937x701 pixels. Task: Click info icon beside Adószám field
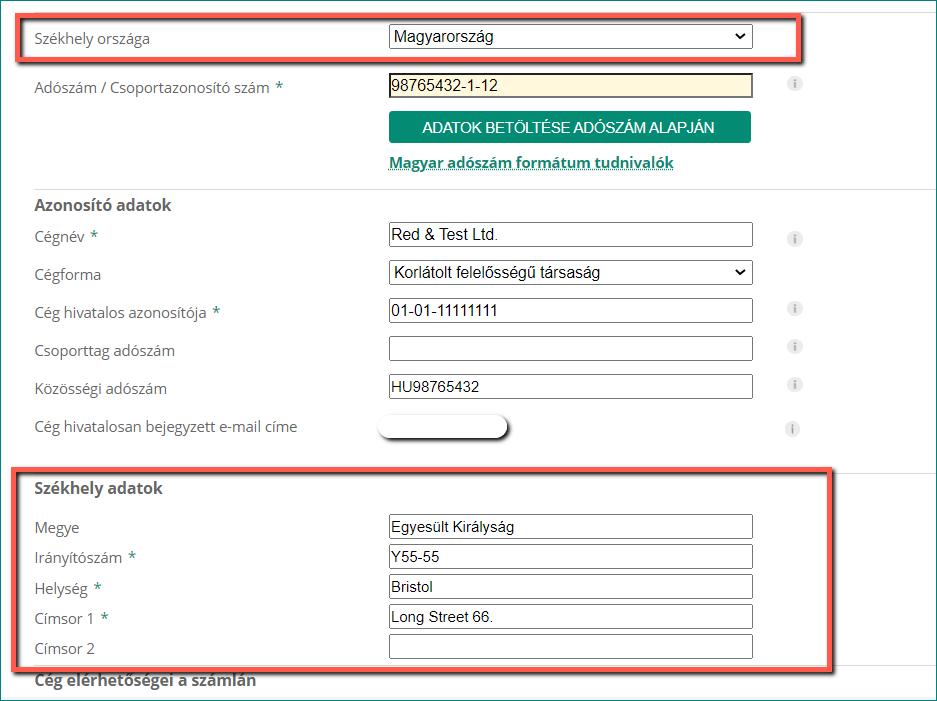tap(794, 84)
